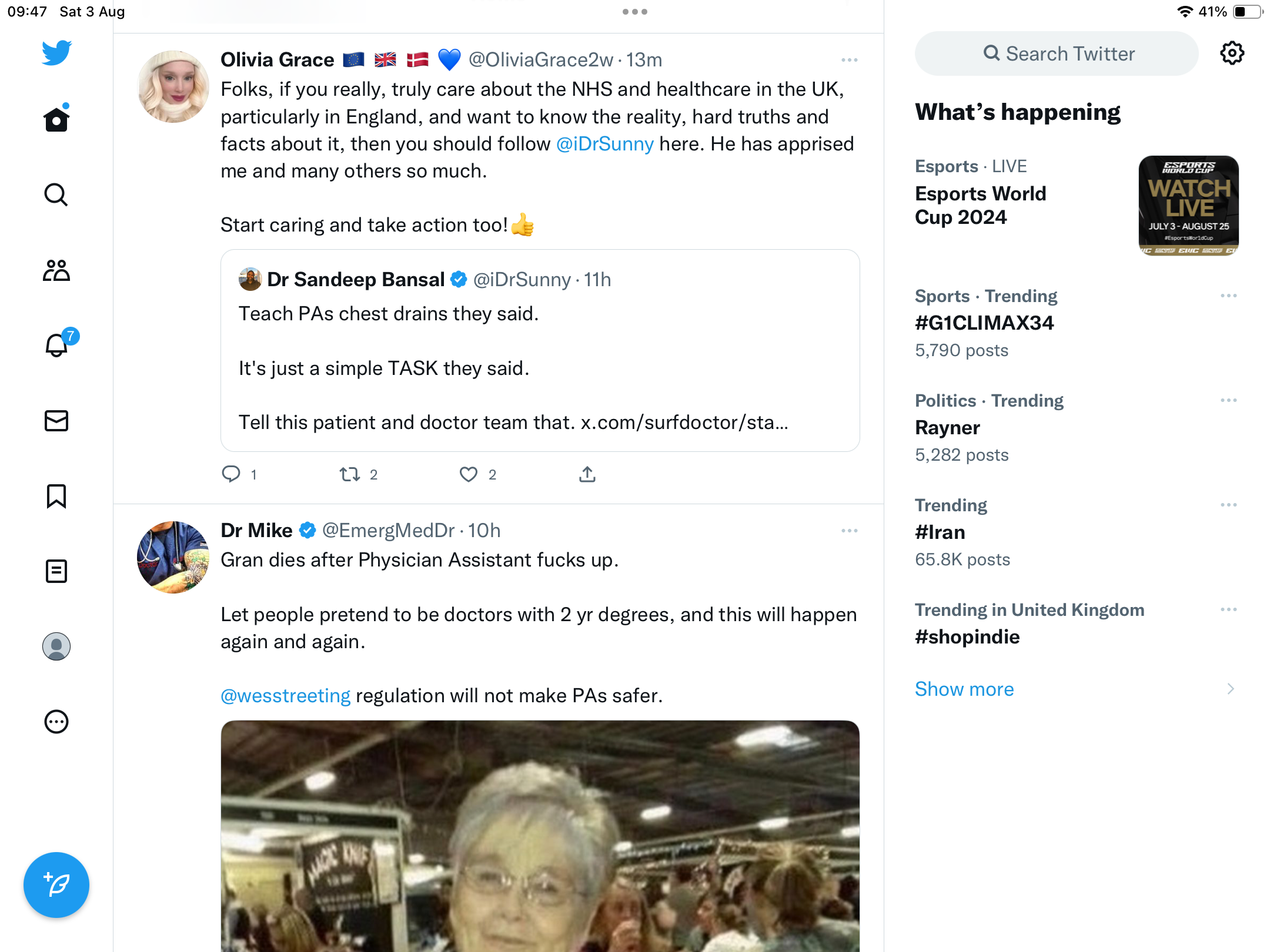Like Olivia Grace's tweet with heart icon
The image size is (1270, 952).
[x=469, y=474]
